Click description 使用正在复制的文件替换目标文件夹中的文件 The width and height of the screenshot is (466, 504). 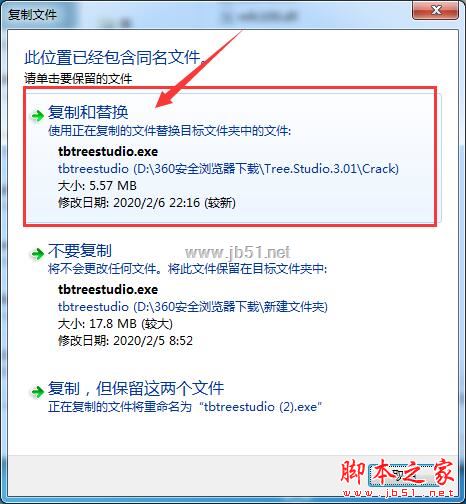tap(169, 131)
